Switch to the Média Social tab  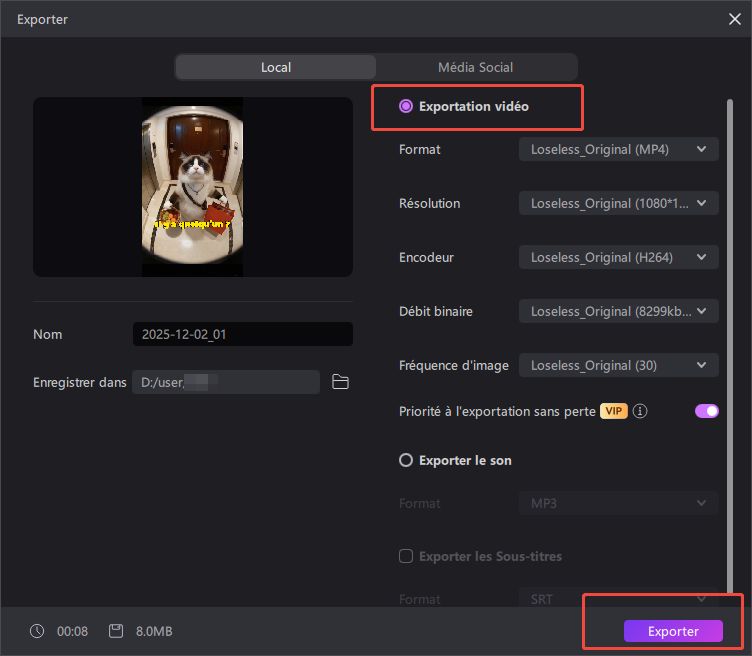click(475, 67)
